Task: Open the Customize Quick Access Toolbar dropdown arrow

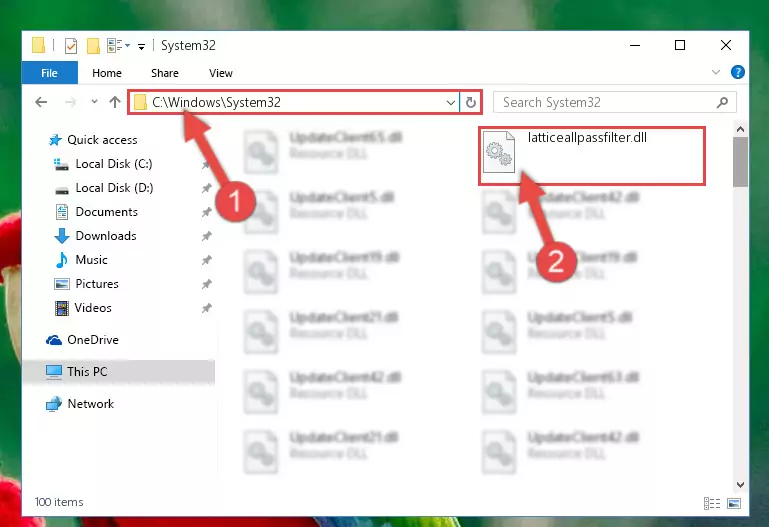Action: 141,47
